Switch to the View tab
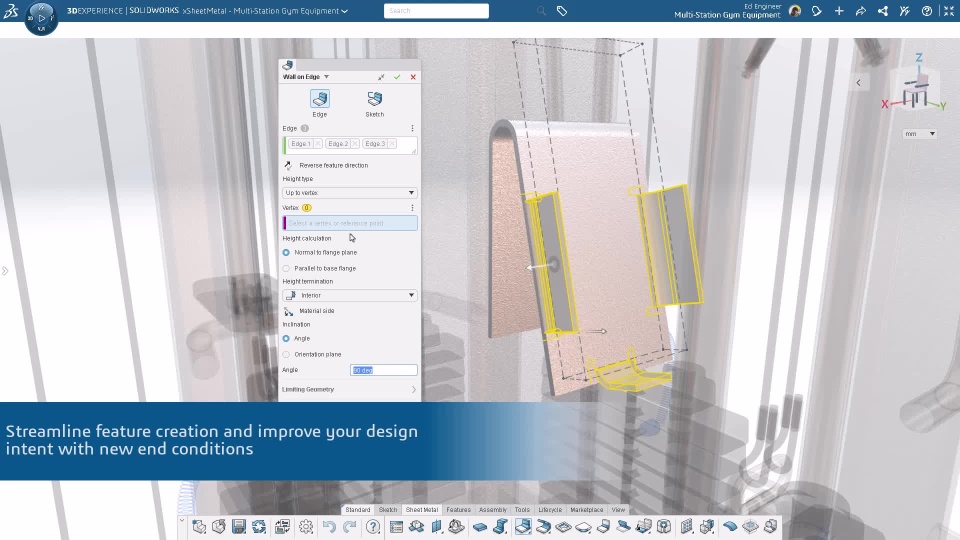Screen dimensions: 960x540 tap(618, 509)
